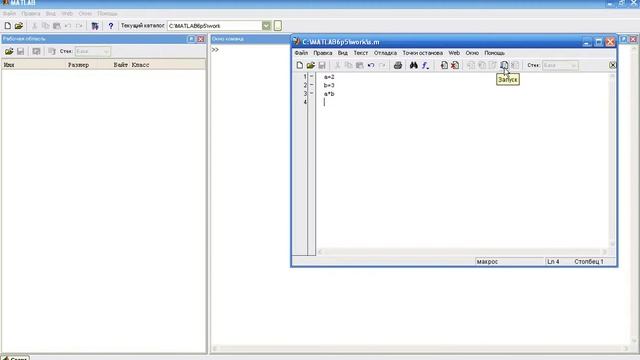The width and height of the screenshot is (640, 360).
Task: Open editor Правка menu
Action: coord(322,53)
